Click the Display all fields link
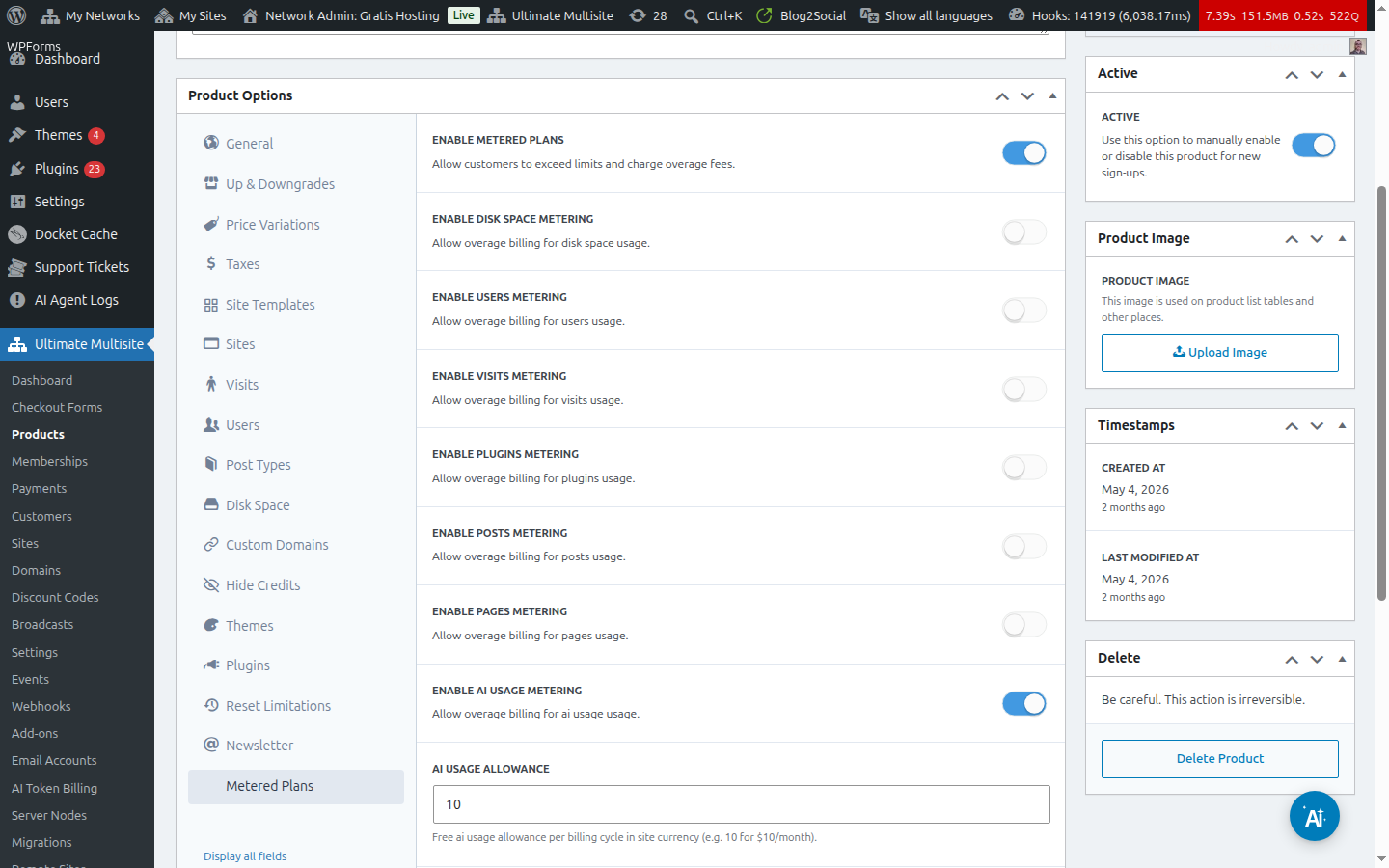The height and width of the screenshot is (868, 1389). (245, 856)
